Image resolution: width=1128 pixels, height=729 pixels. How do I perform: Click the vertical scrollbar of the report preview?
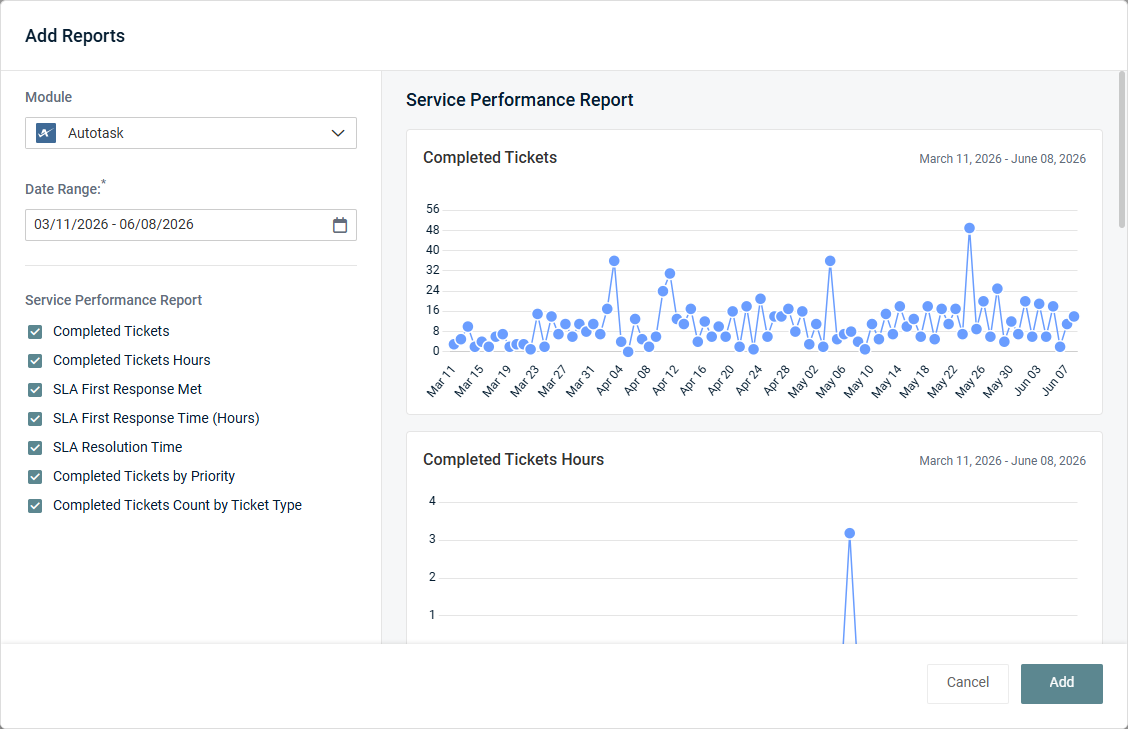click(1122, 150)
